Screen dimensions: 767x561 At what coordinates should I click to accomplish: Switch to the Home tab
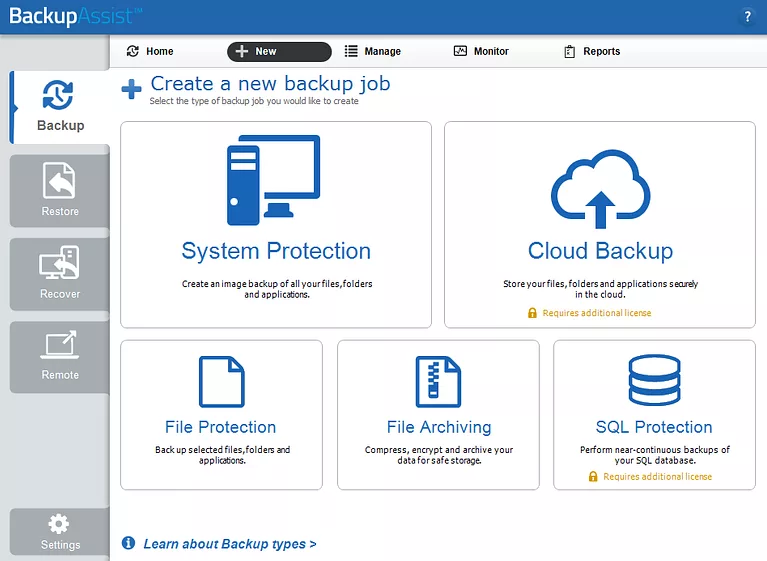click(150, 51)
